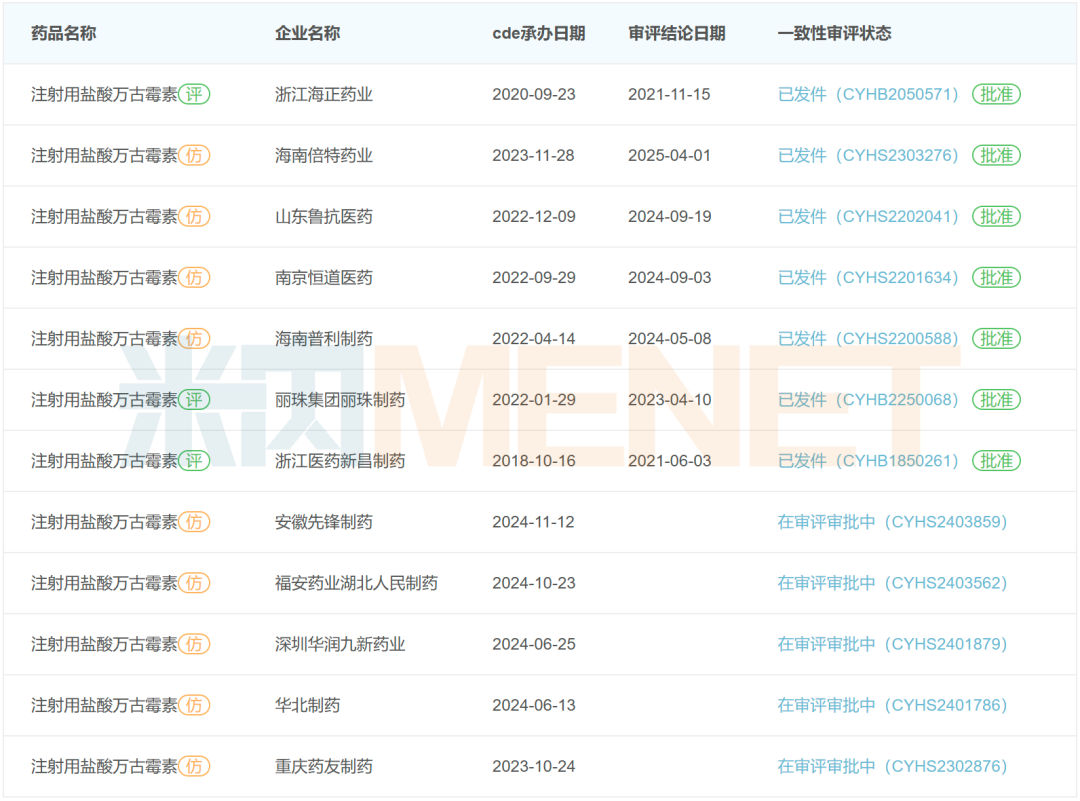Click the 仿 badge in 福安药业湖北人民制药 row

point(194,583)
